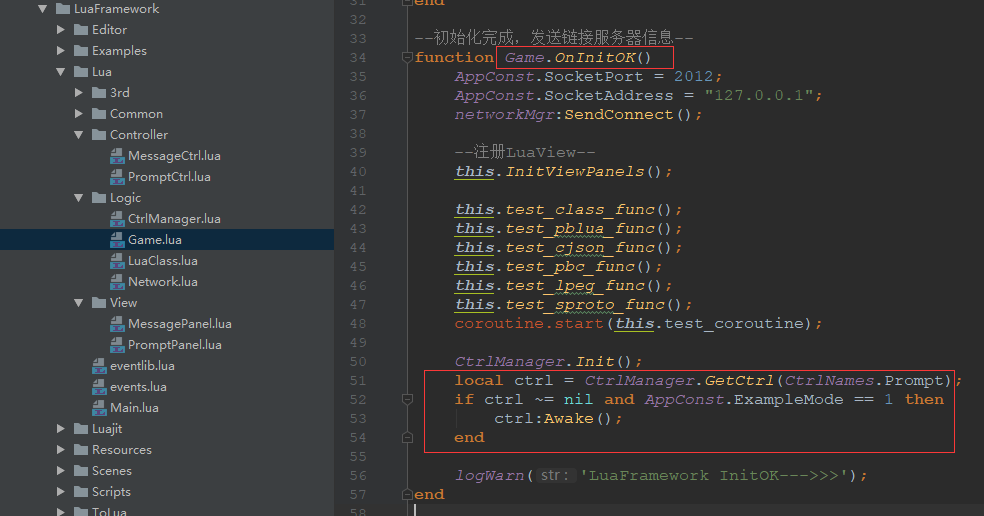Viewport: 984px width, 516px height.
Task: Click the Lua folder icon
Action: [81, 72]
